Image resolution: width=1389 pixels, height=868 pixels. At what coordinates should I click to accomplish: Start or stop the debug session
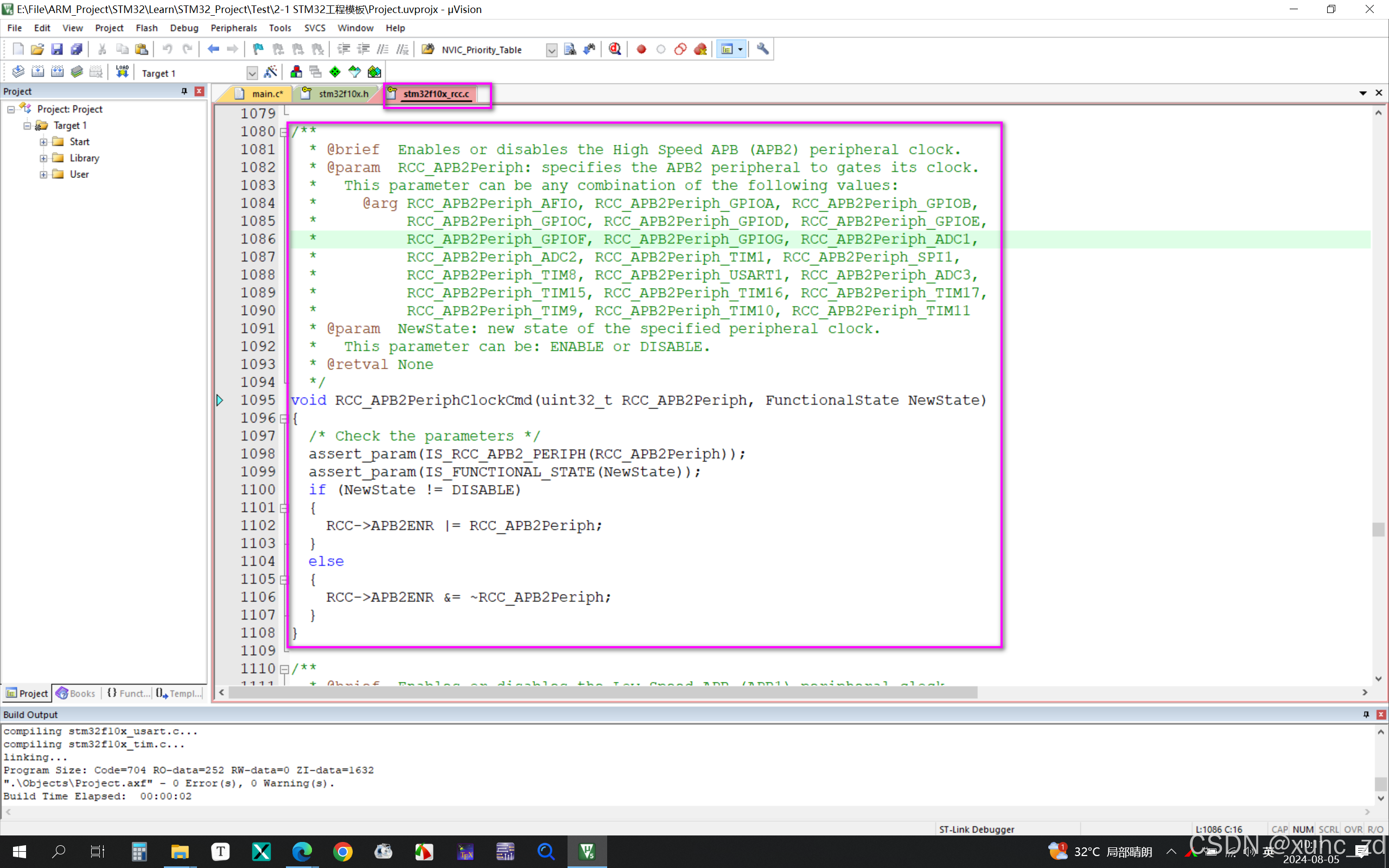615,49
